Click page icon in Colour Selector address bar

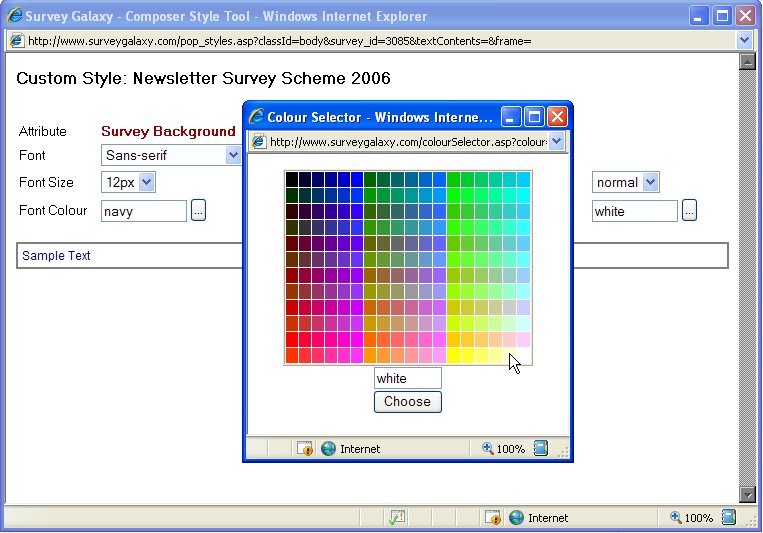point(259,142)
